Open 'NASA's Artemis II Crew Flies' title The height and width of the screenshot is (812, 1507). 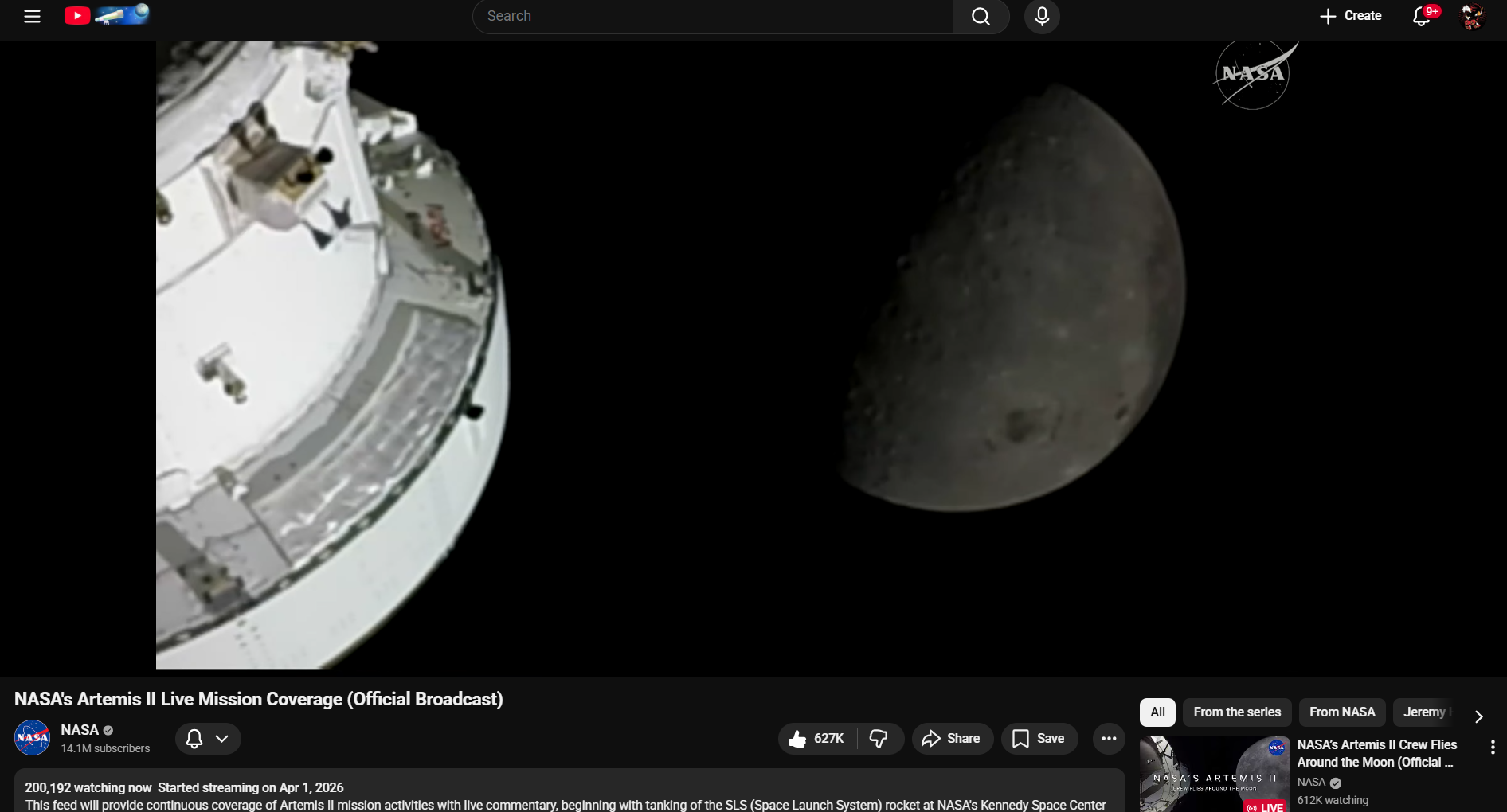(1377, 753)
